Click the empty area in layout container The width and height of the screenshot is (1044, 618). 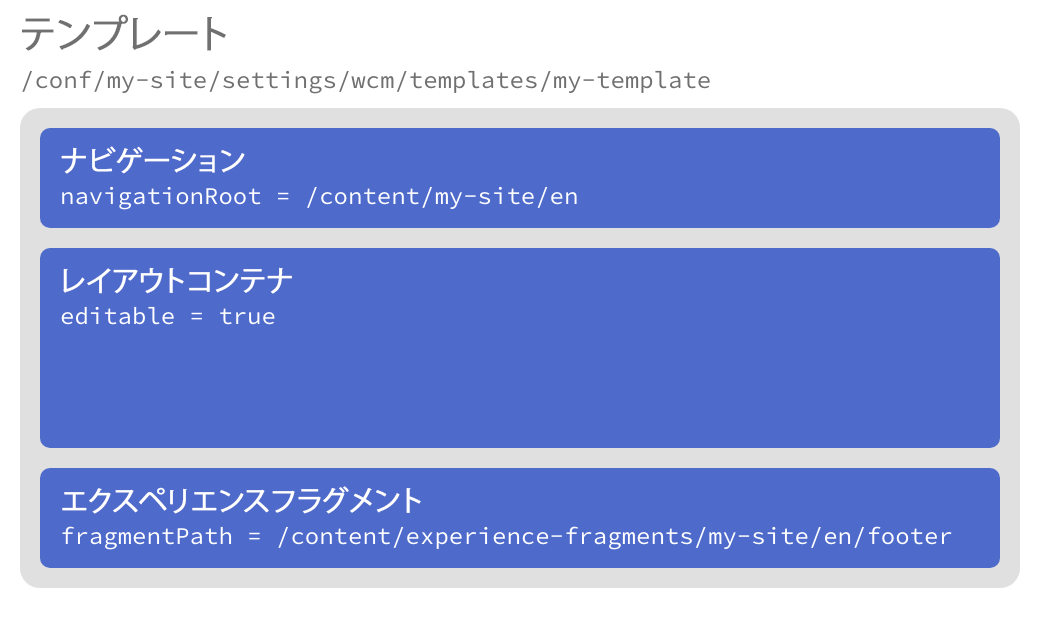(520, 390)
